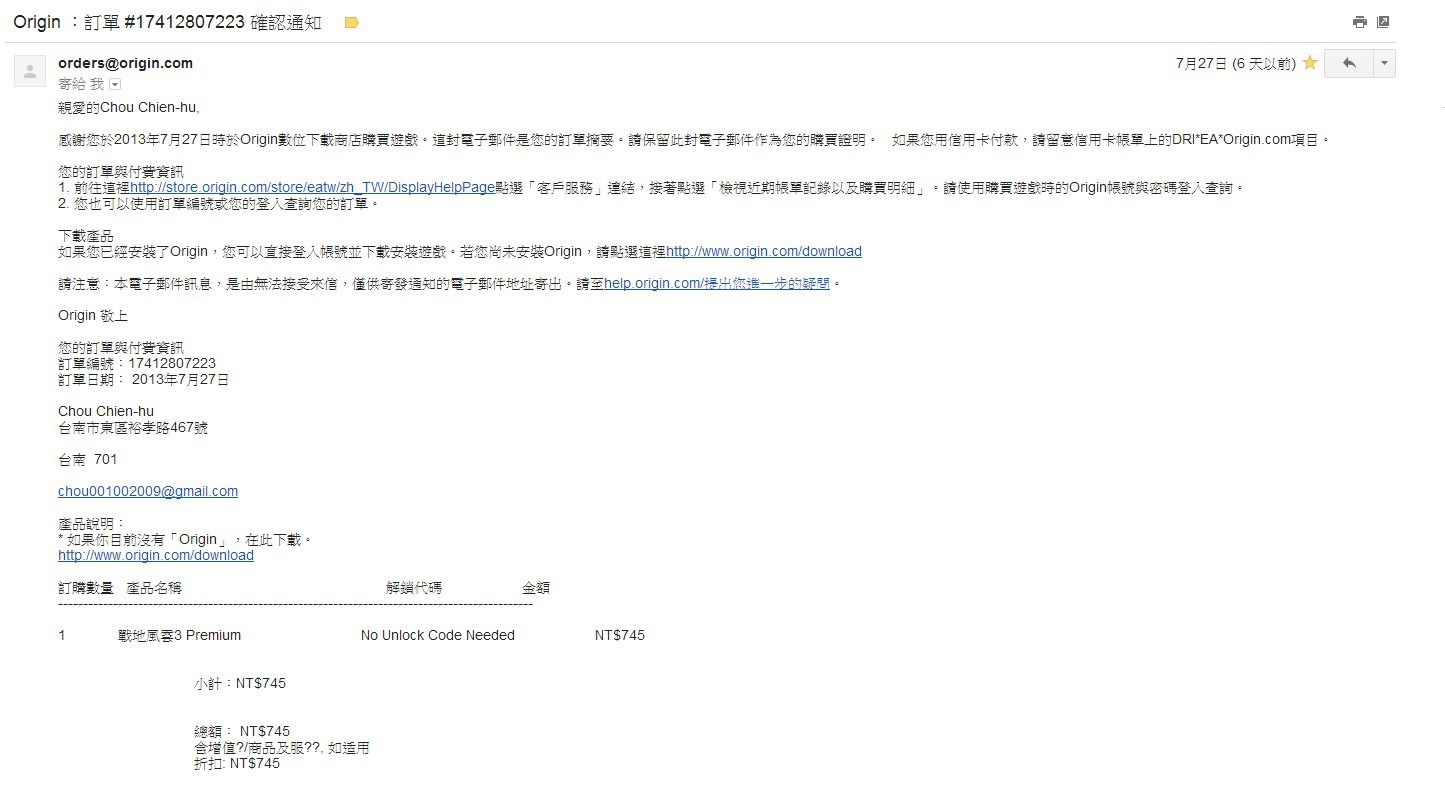Click the date 7月27日 (6 天以前)
1445x797 pixels.
pyautogui.click(x=1235, y=63)
